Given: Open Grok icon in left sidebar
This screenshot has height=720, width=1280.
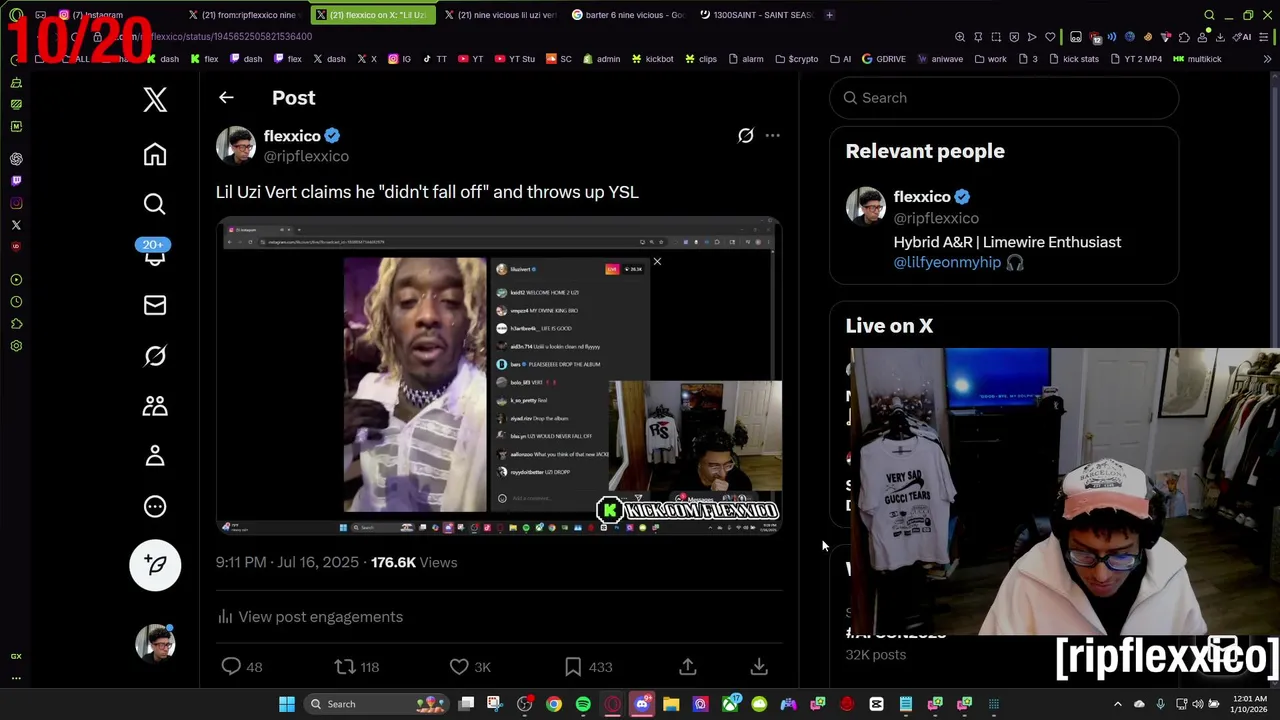Looking at the screenshot, I should (155, 355).
